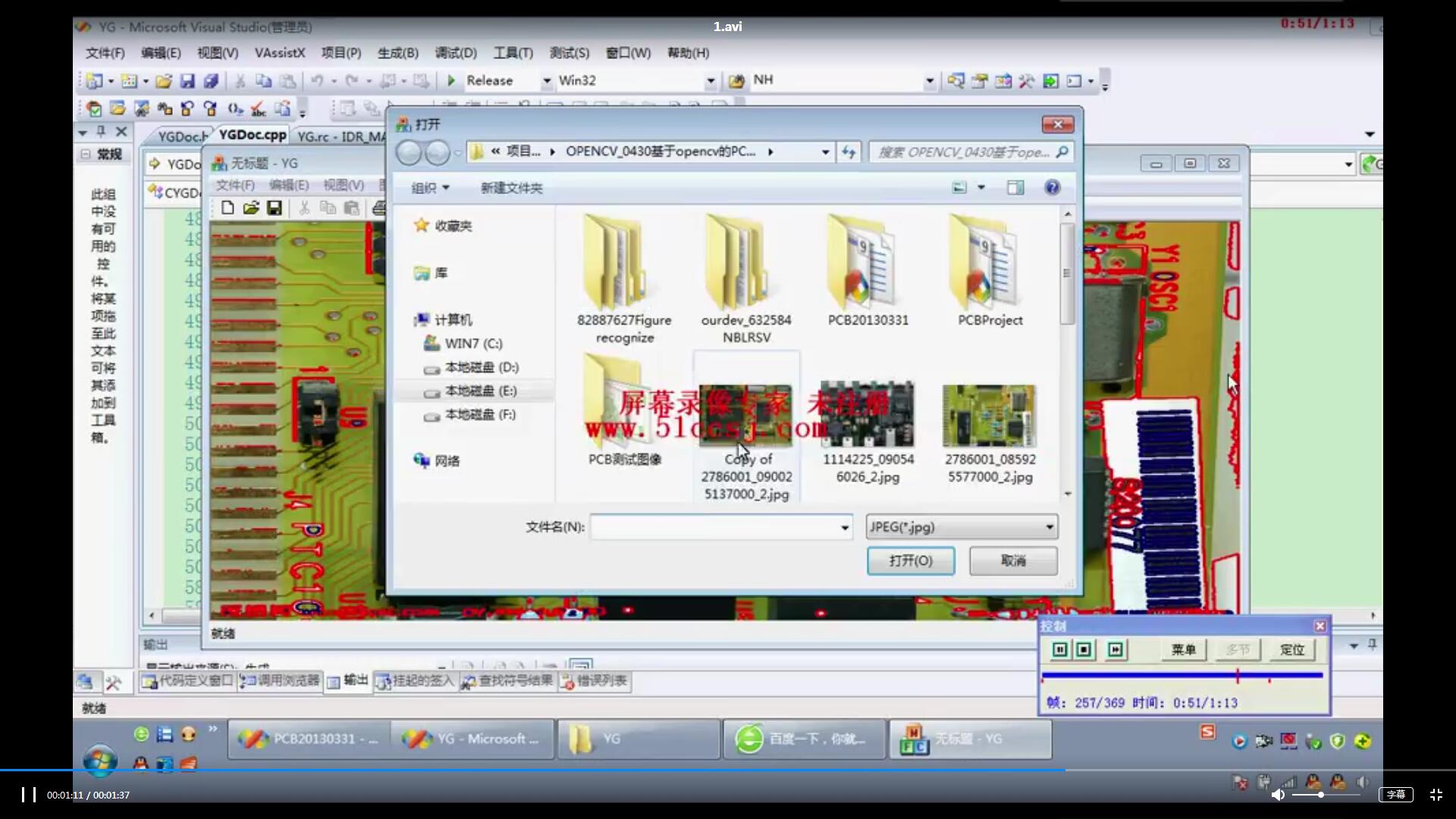This screenshot has width=1456, height=819.
Task: Adjust the video player volume slider
Action: pyautogui.click(x=1326, y=795)
